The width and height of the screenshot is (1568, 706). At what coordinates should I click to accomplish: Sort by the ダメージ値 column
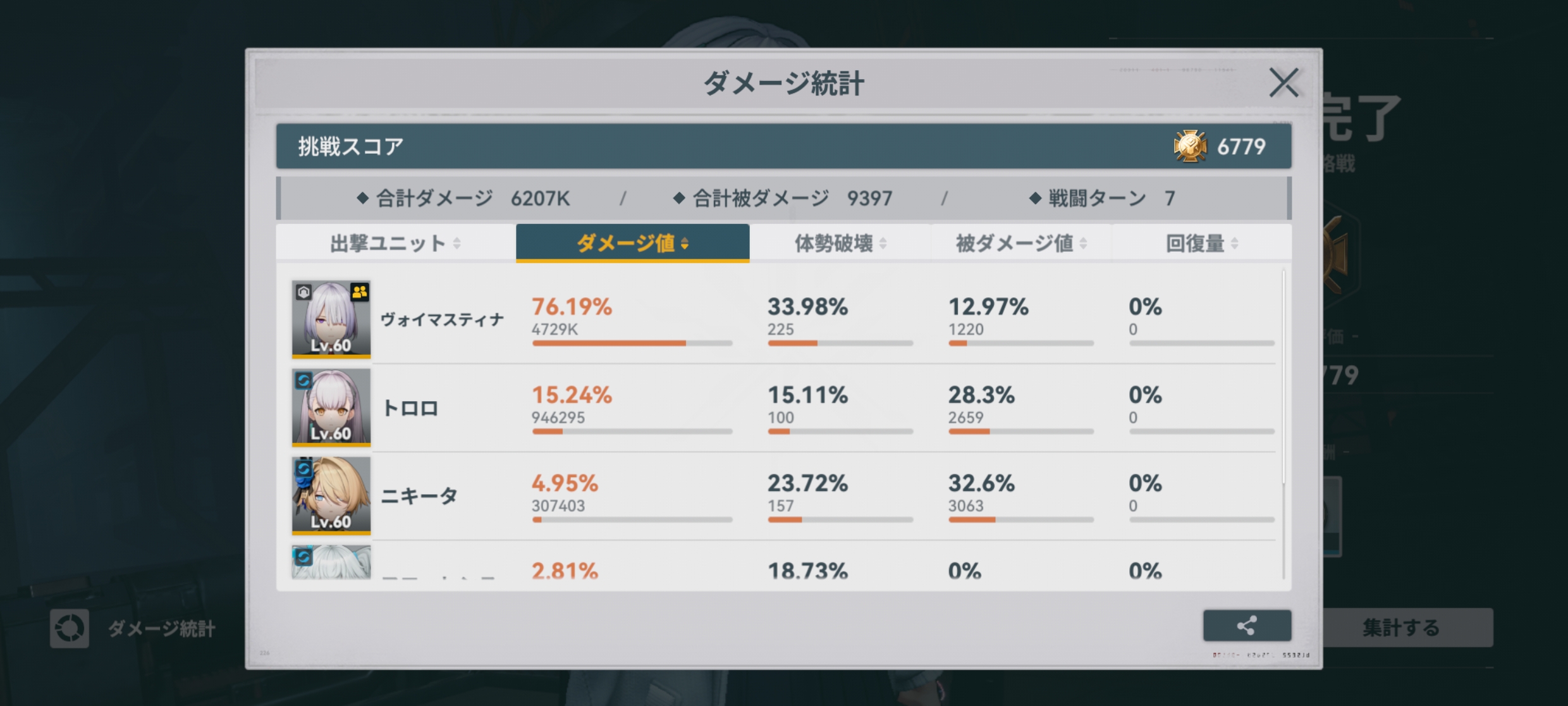[x=632, y=243]
